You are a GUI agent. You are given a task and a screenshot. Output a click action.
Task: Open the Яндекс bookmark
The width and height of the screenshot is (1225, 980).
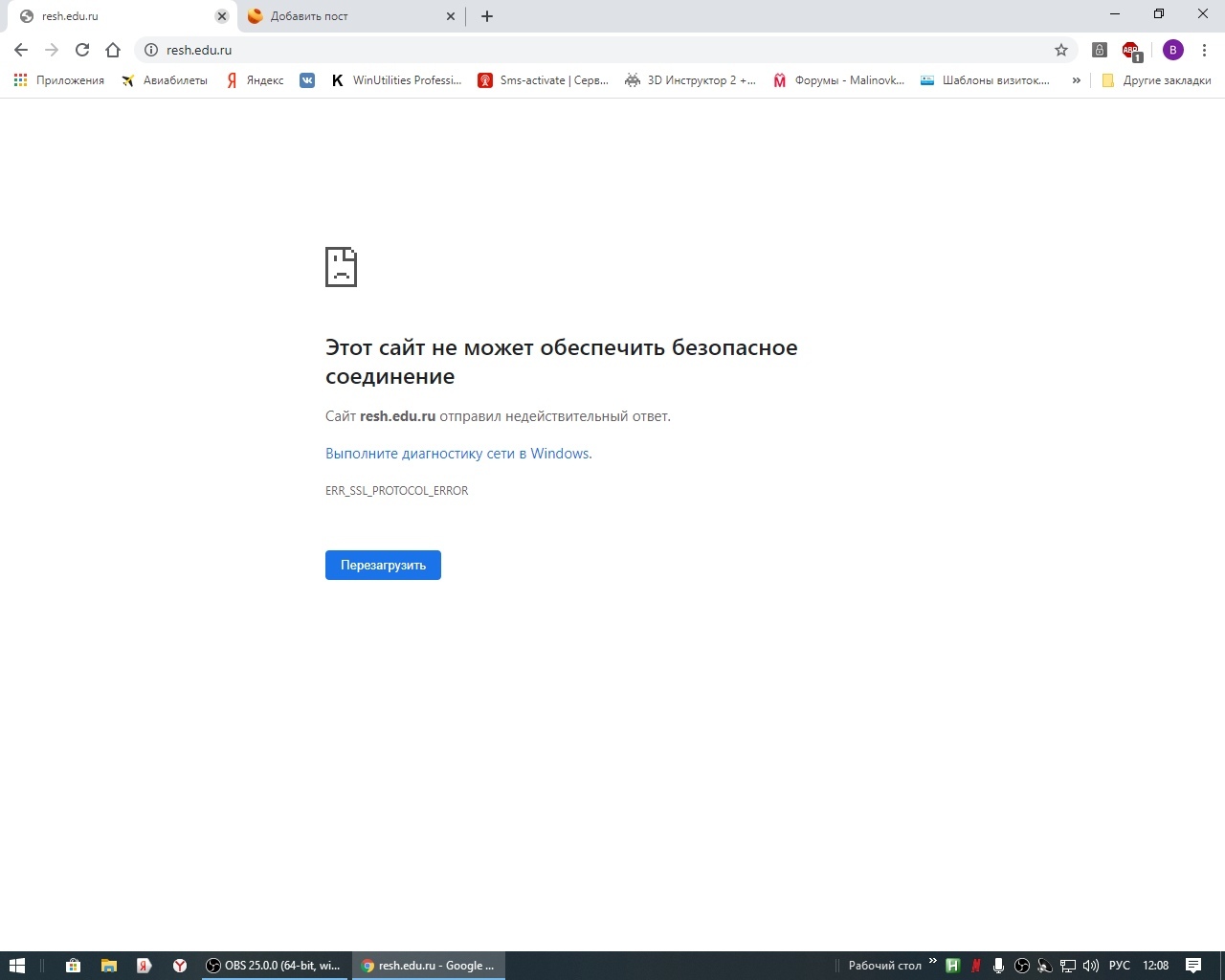click(x=255, y=80)
